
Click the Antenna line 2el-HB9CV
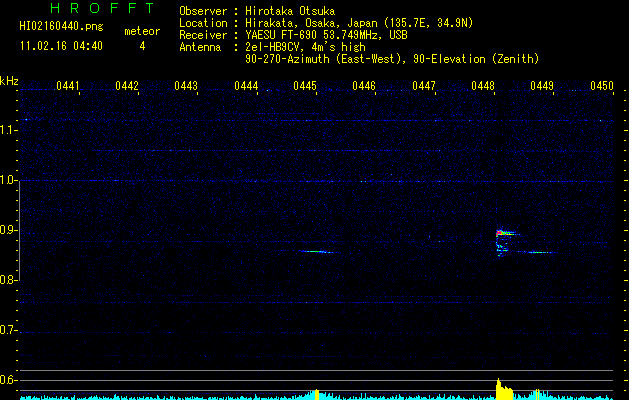point(305,47)
